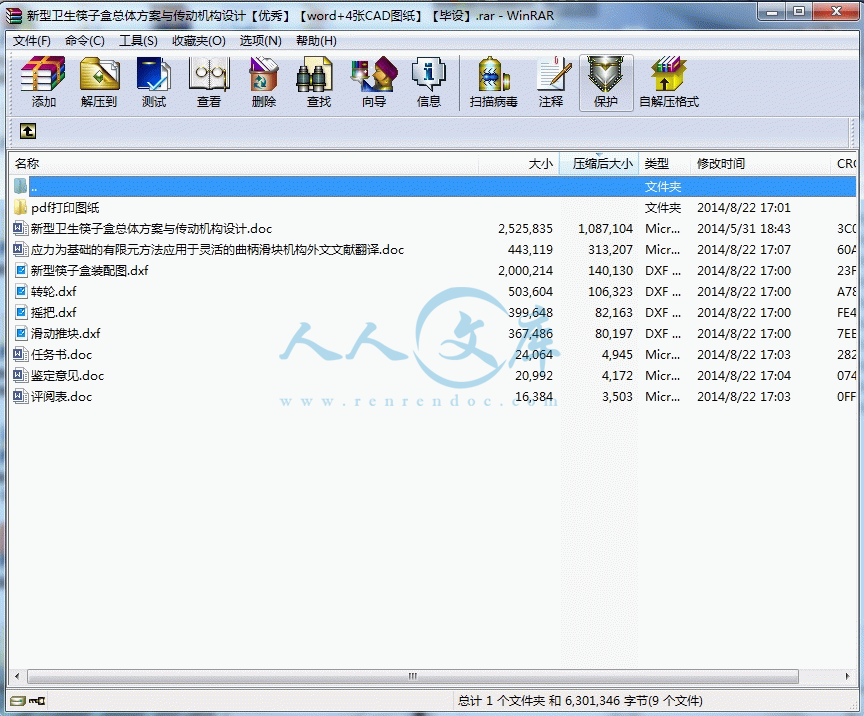The height and width of the screenshot is (716, 864).
Task: Click the horizontal scrollbar right arrow
Action: [847, 676]
